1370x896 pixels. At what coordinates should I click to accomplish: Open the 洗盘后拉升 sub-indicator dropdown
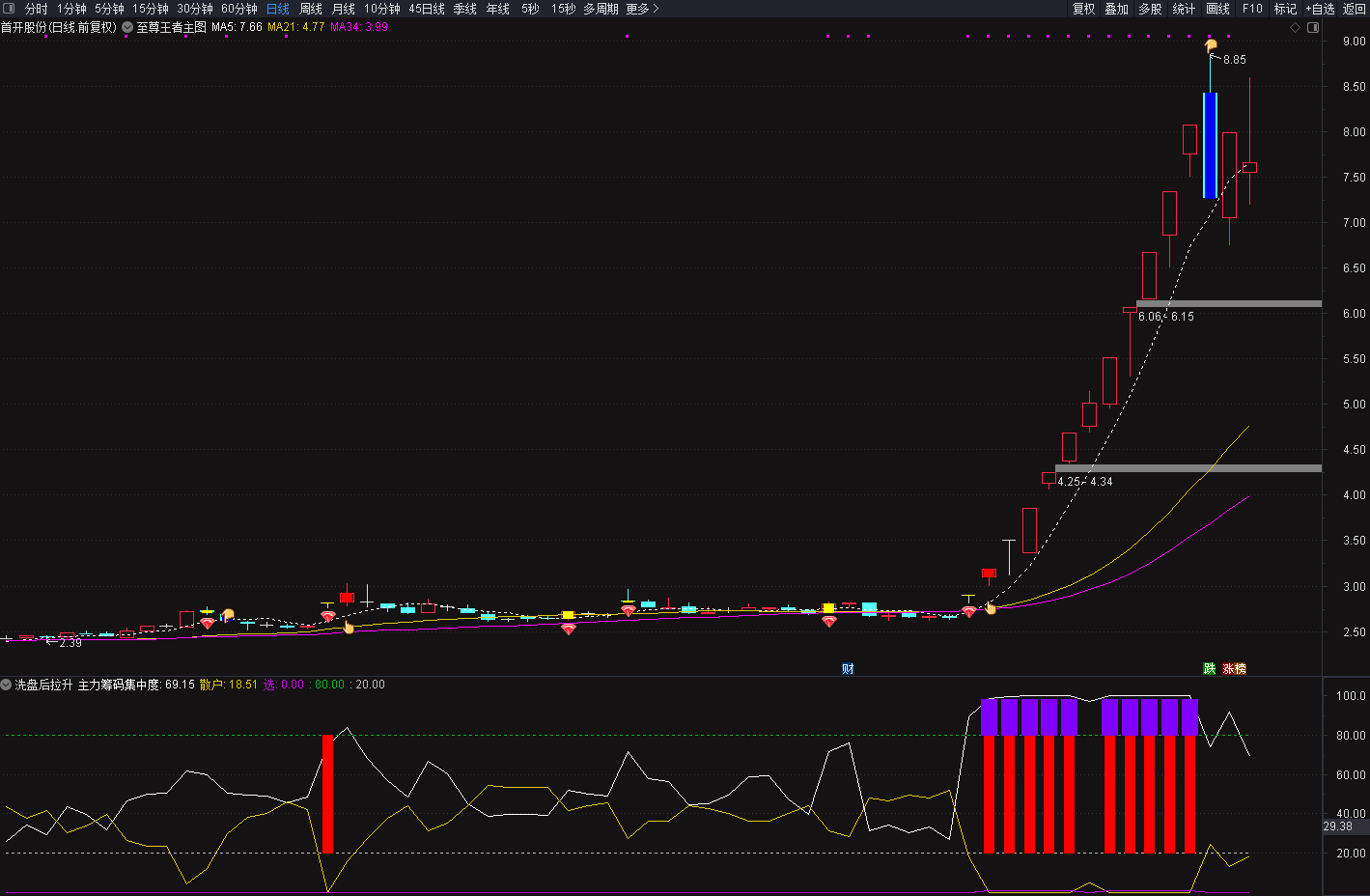coord(7,685)
